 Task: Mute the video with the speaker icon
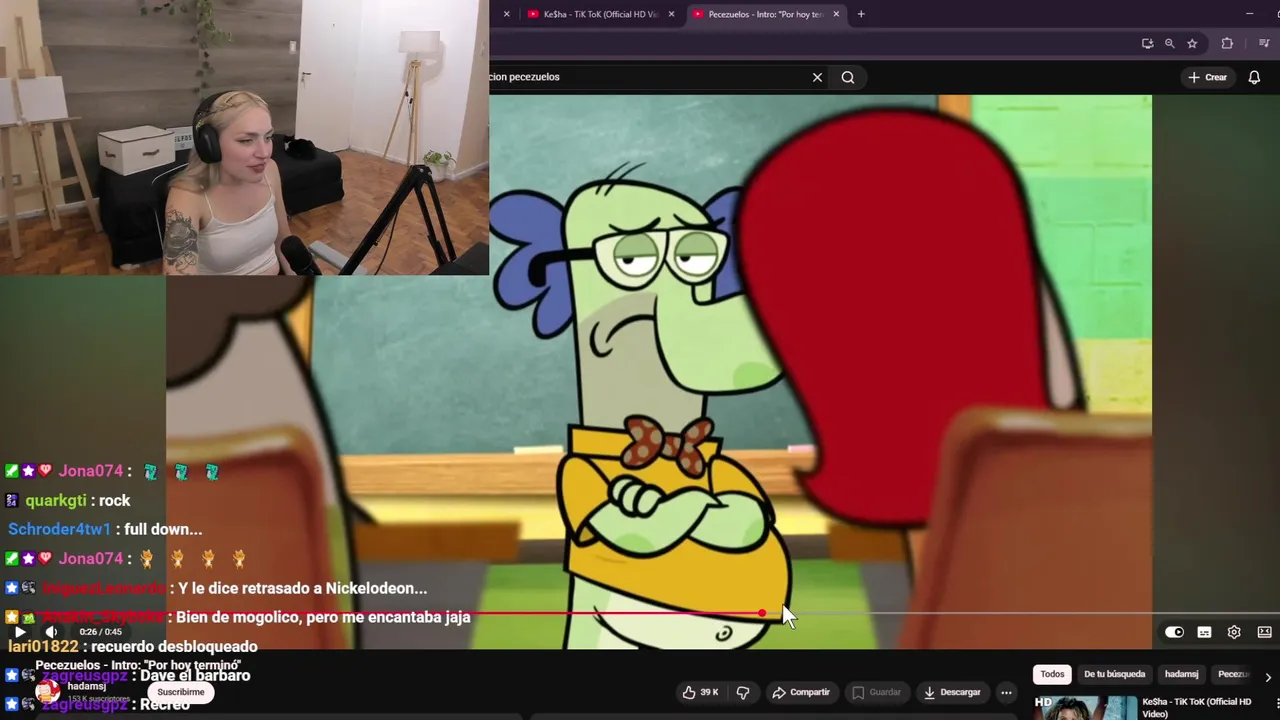(x=52, y=632)
